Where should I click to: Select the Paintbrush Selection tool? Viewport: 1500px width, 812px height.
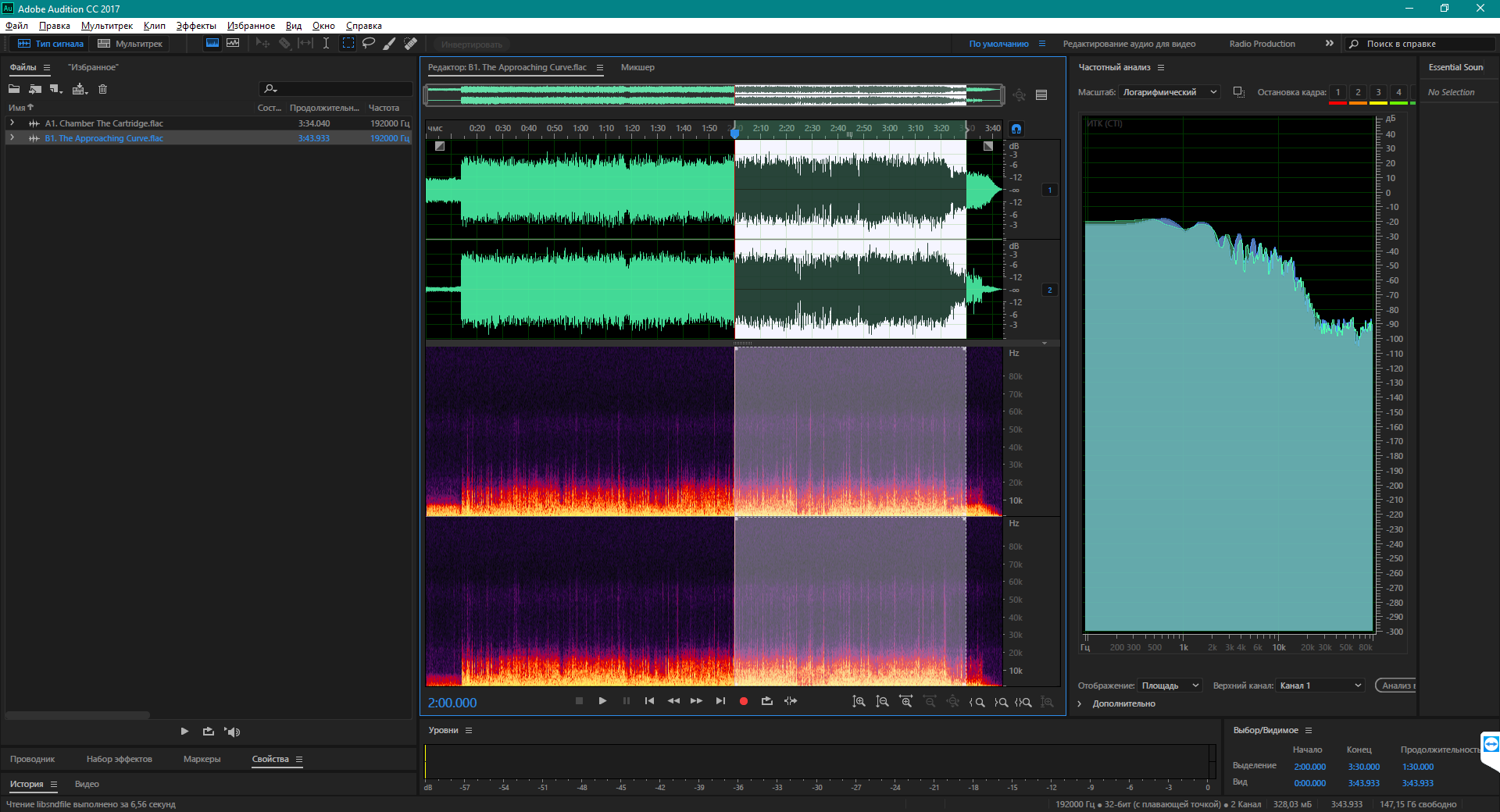click(x=389, y=44)
